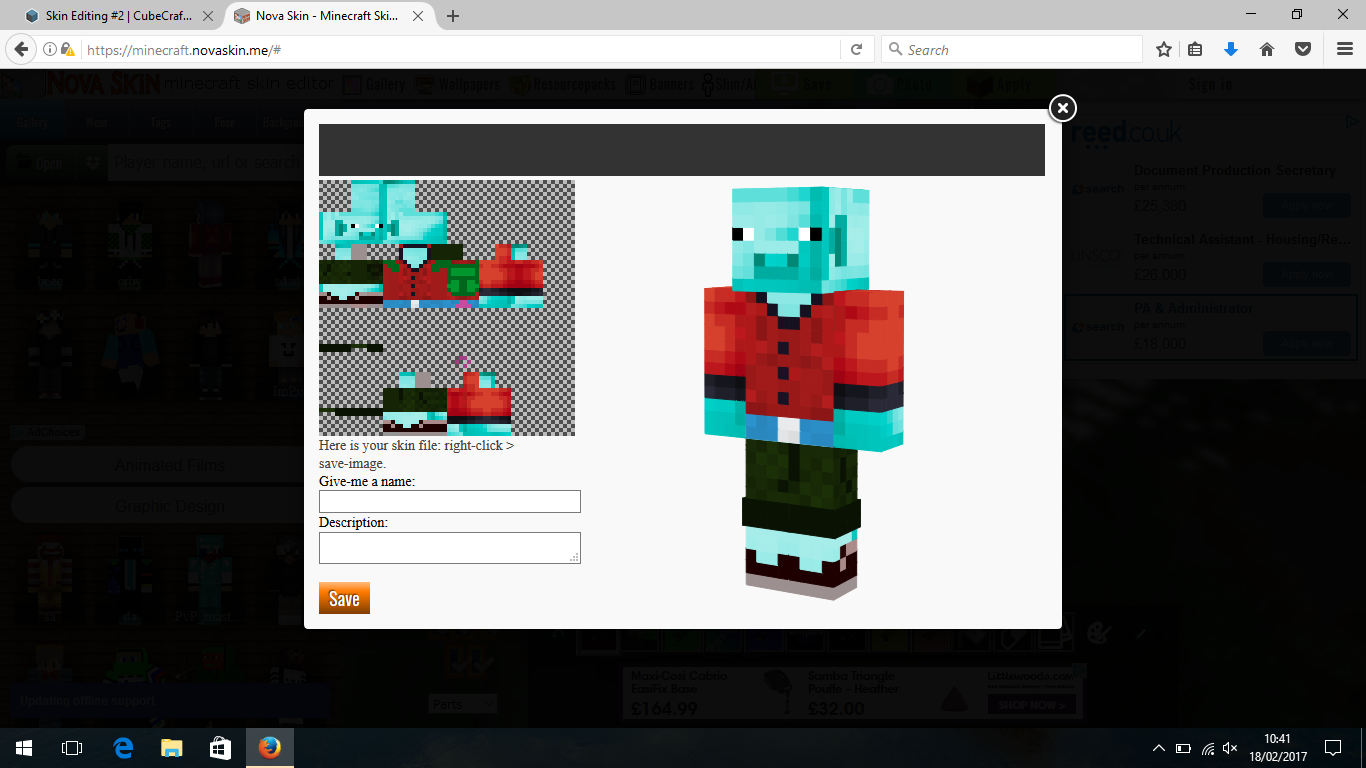Image resolution: width=1366 pixels, height=768 pixels.
Task: Open the Firefox hamburger menu
Action: [x=1345, y=49]
